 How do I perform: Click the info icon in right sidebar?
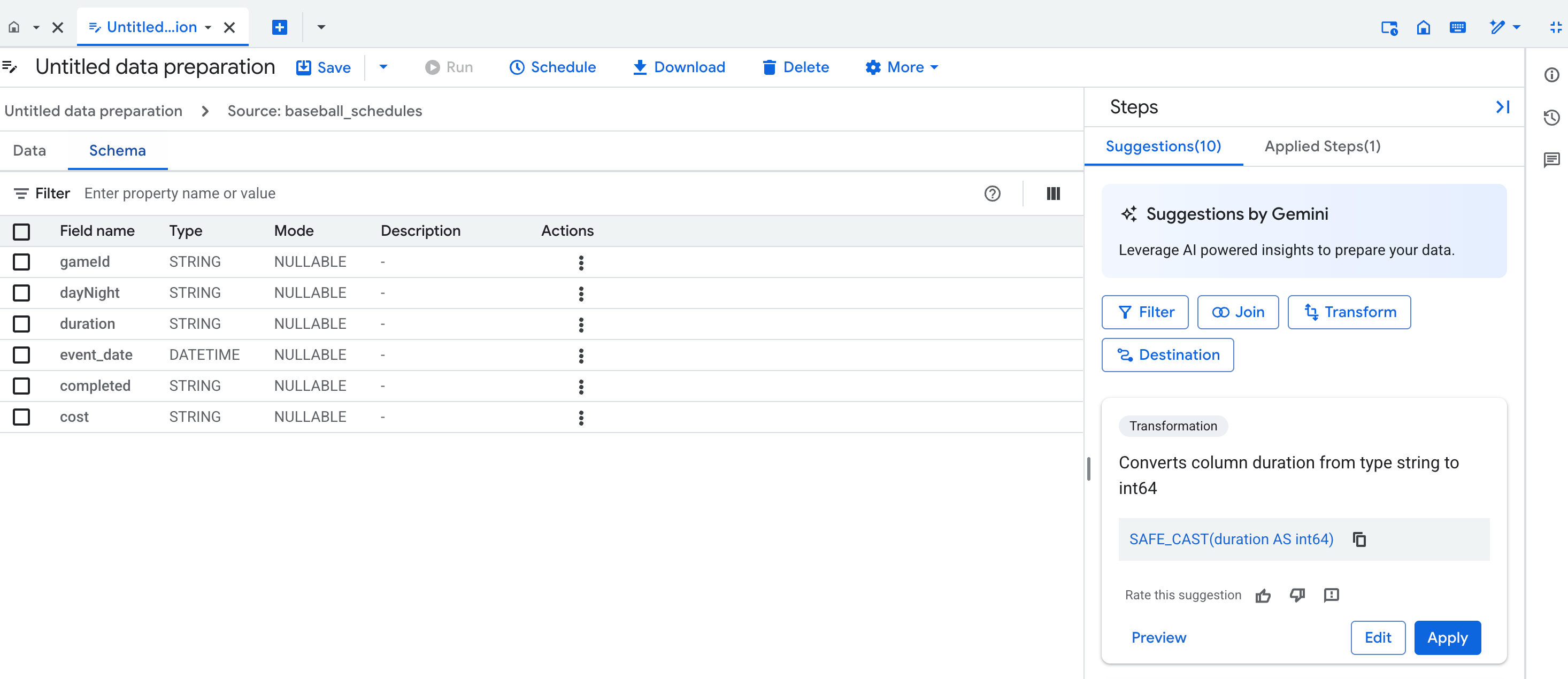point(1551,74)
